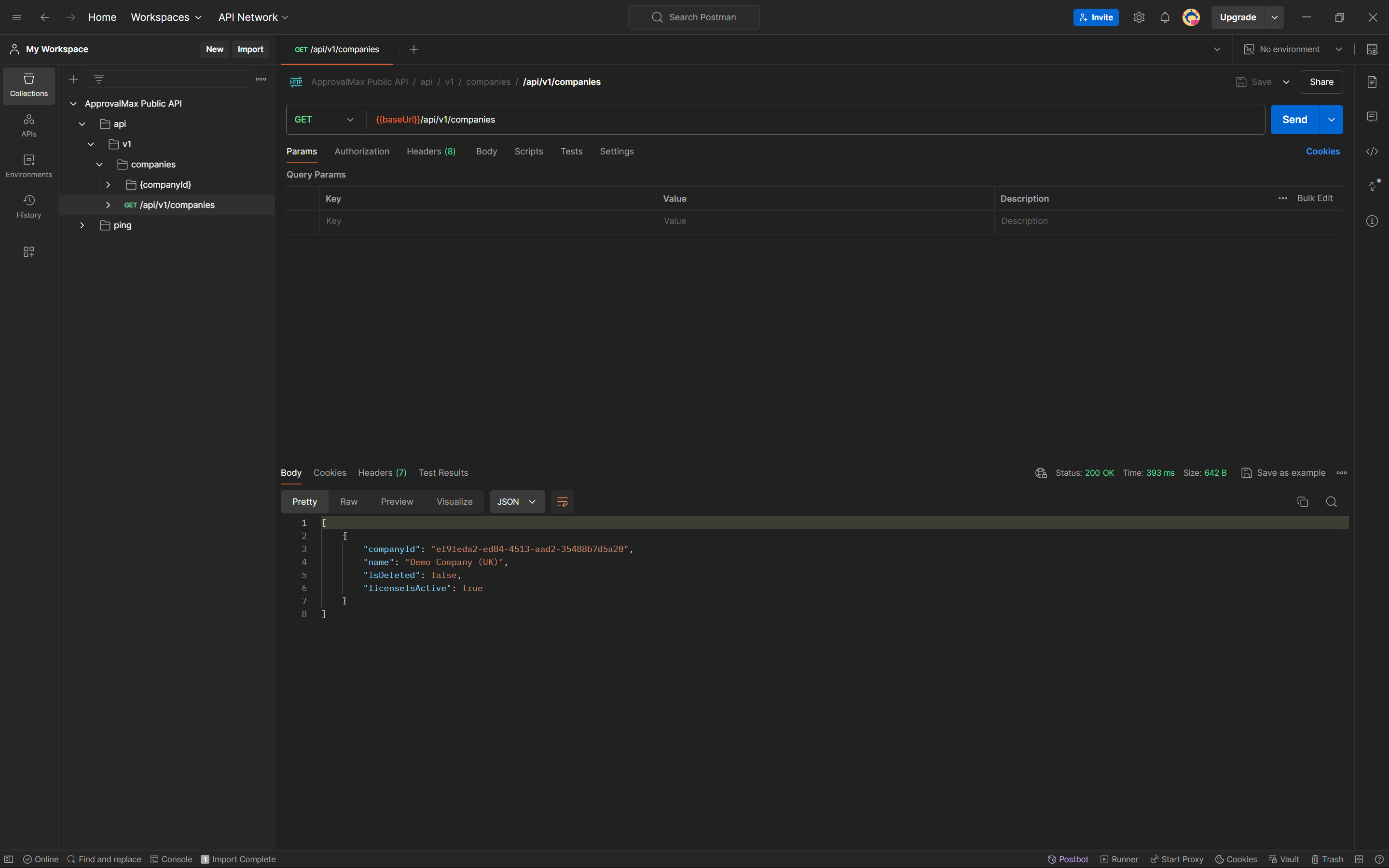Viewport: 1389px width, 868px height.
Task: Collapse the companies folder
Action: (x=99, y=165)
